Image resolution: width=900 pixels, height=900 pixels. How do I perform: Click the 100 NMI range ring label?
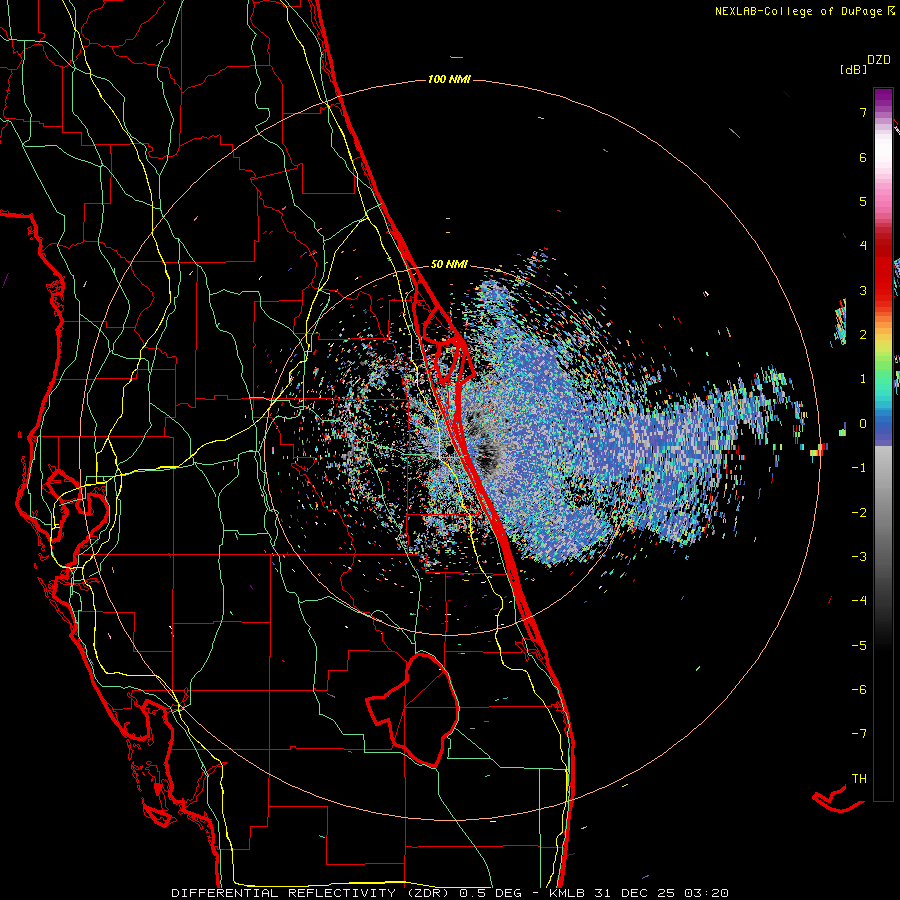click(449, 79)
